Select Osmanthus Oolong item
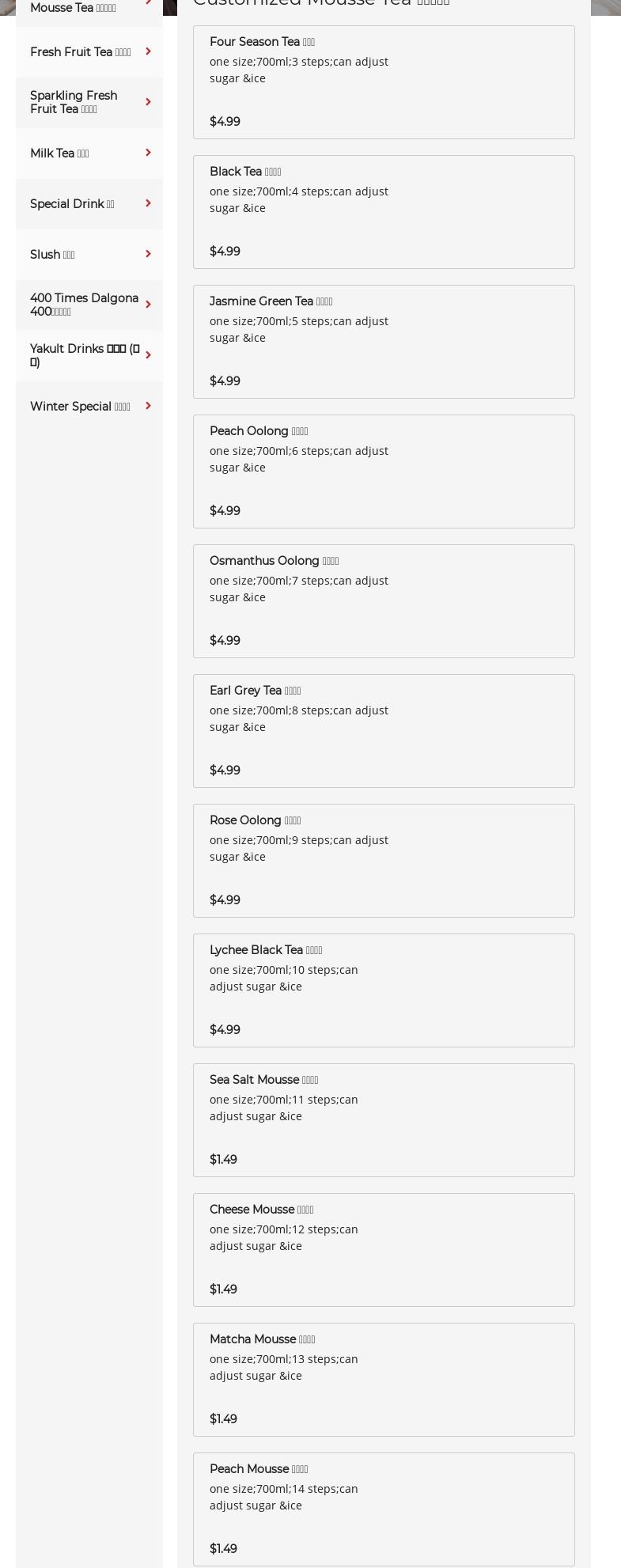Image resolution: width=621 pixels, height=1568 pixels. pos(384,601)
